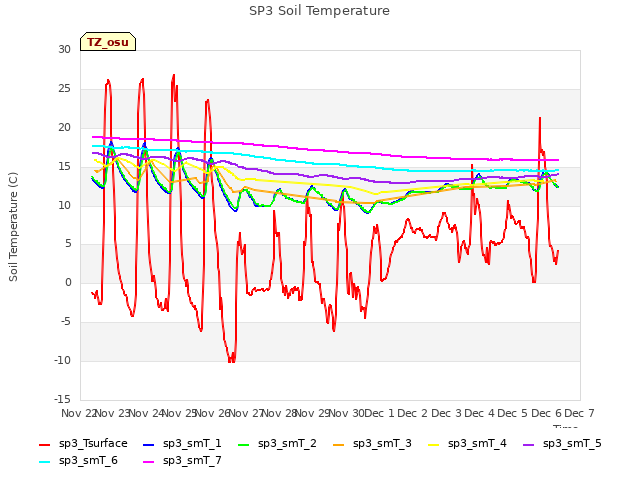Click the 0 y-axis tick label

(68, 282)
